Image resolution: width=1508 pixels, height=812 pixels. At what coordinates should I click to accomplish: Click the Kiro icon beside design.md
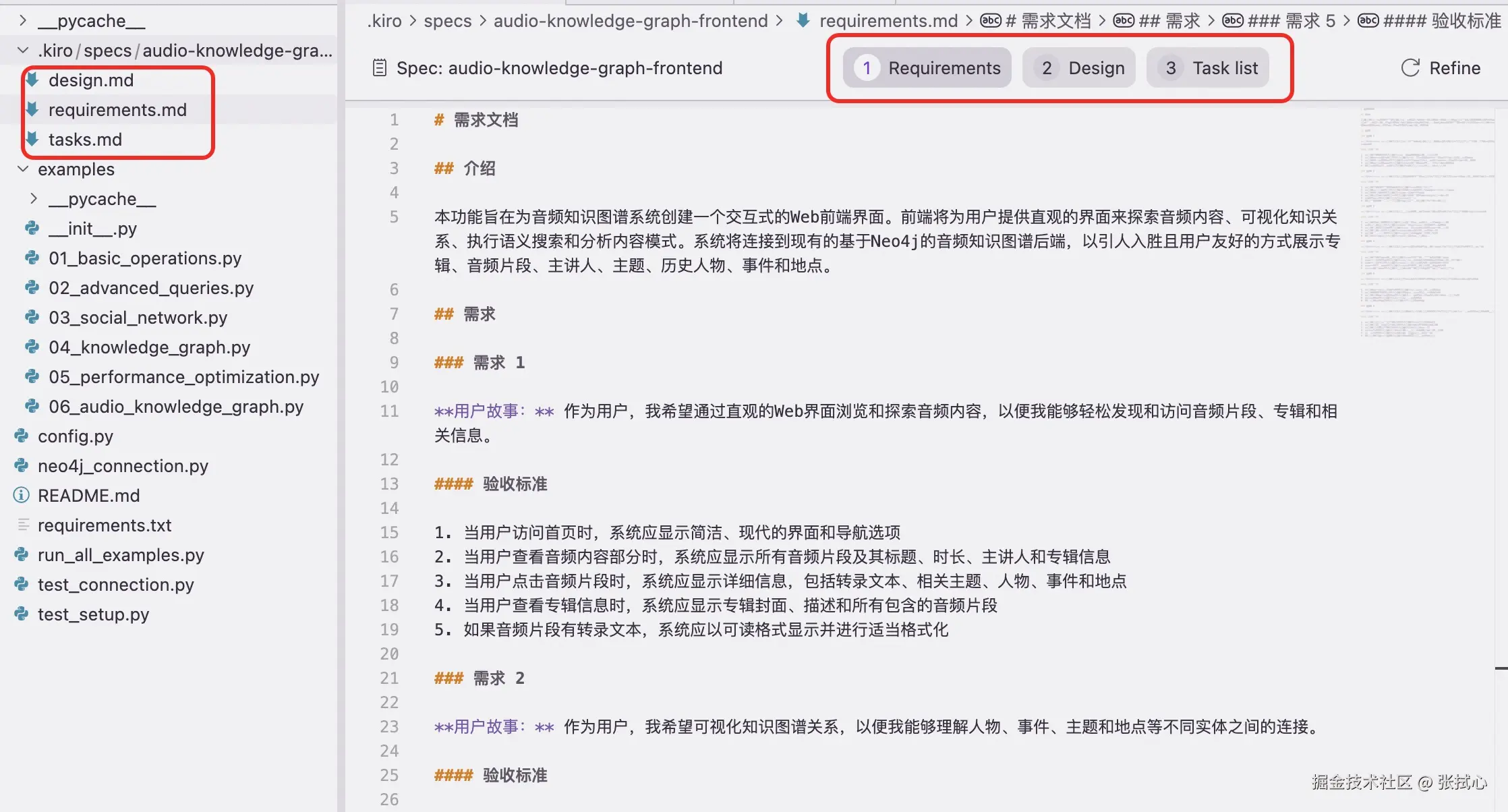click(32, 80)
